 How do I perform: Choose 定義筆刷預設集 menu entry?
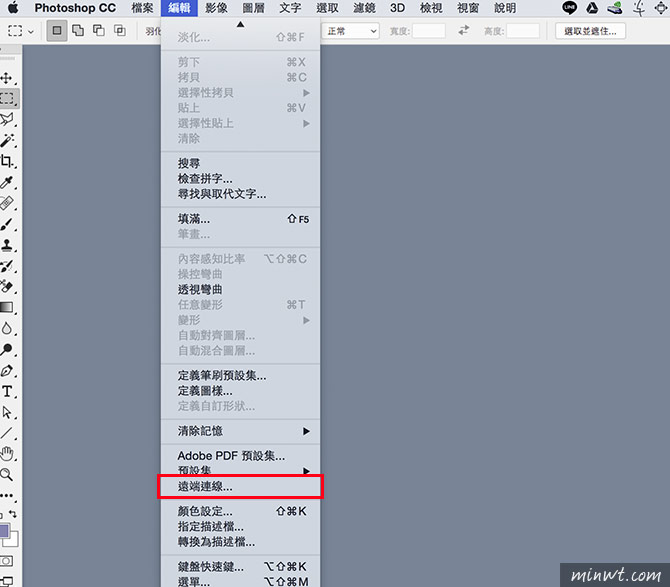(x=240, y=376)
